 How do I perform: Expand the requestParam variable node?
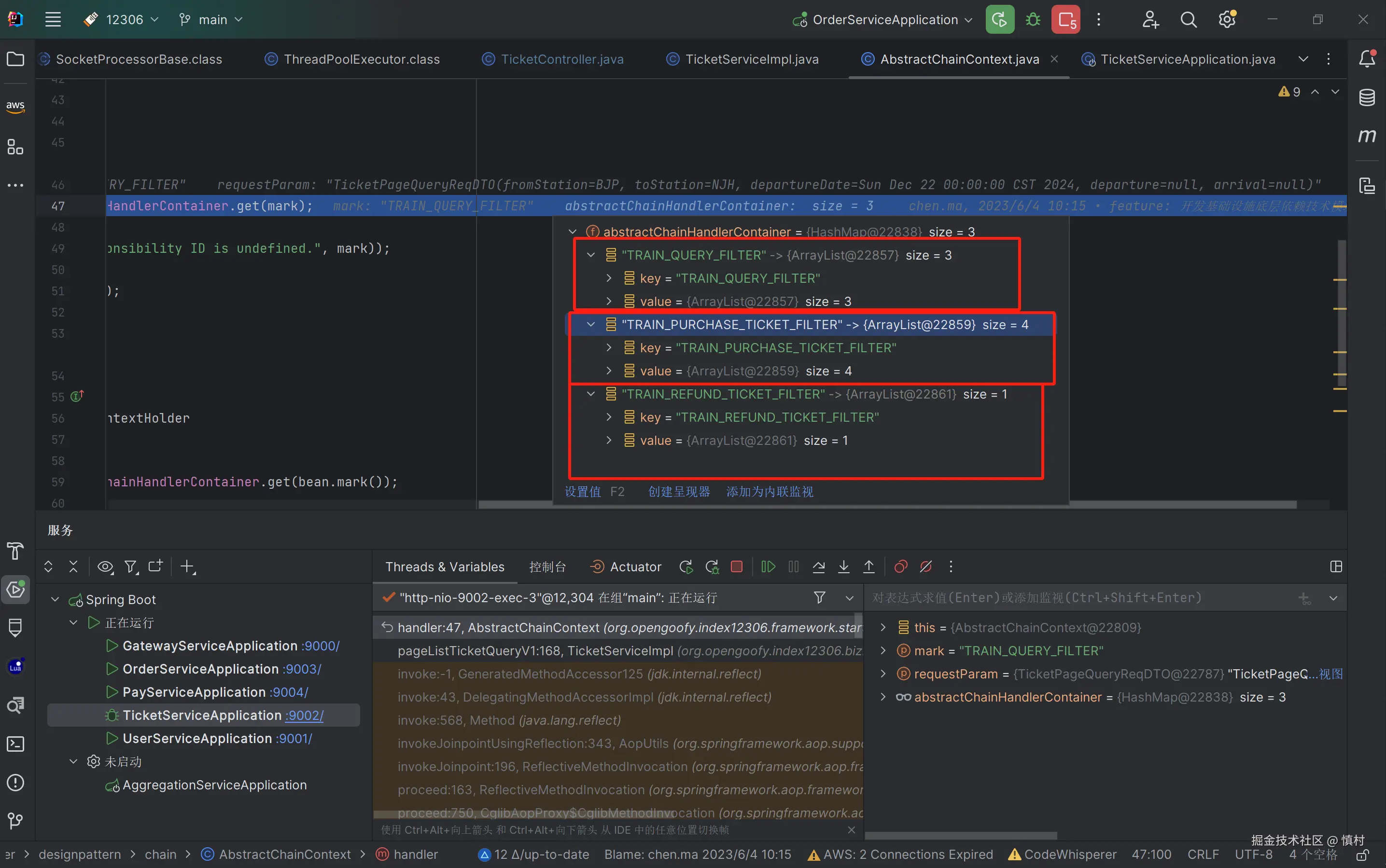(883, 674)
